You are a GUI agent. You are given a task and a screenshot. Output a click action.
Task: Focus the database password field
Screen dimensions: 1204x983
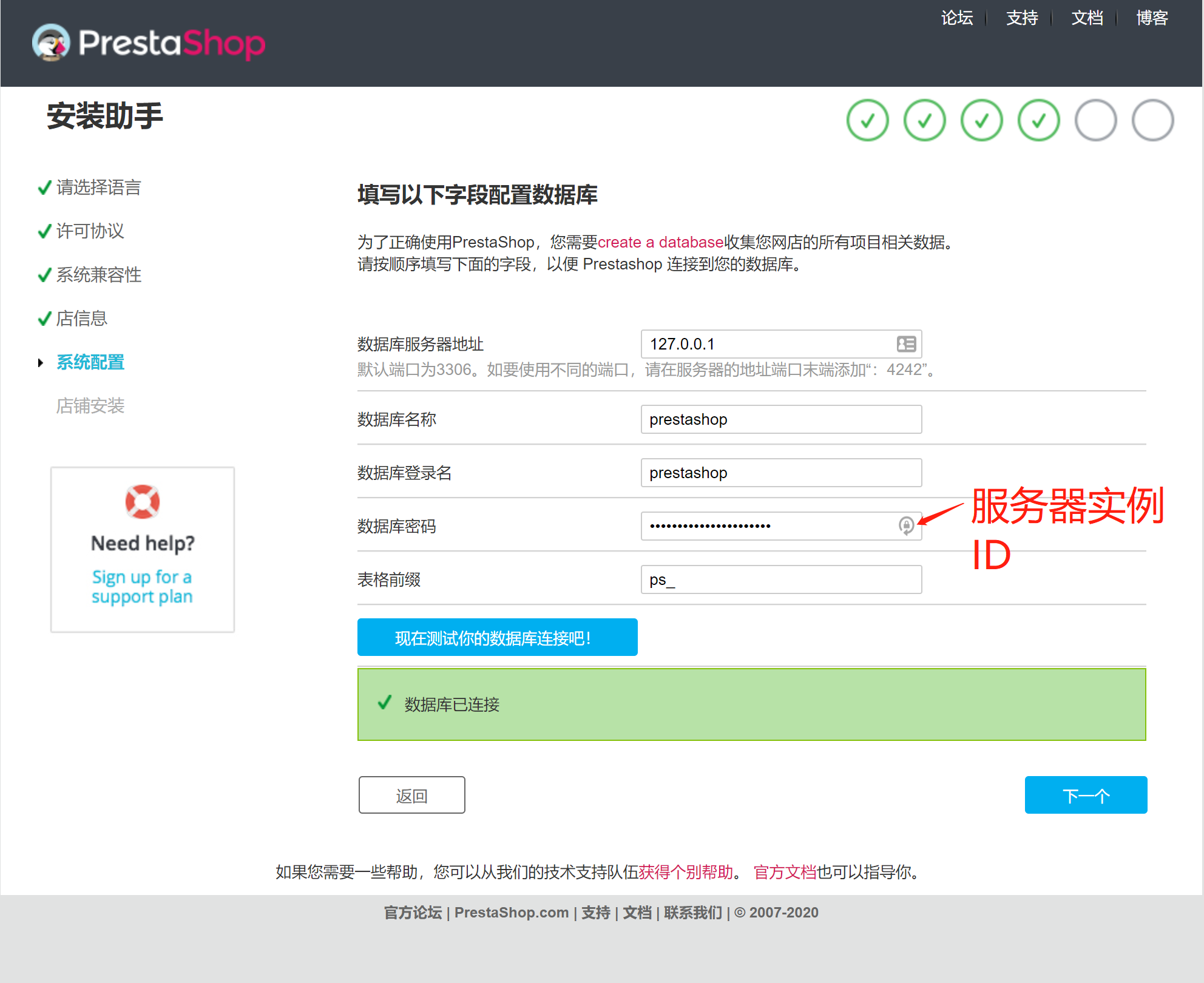point(781,526)
